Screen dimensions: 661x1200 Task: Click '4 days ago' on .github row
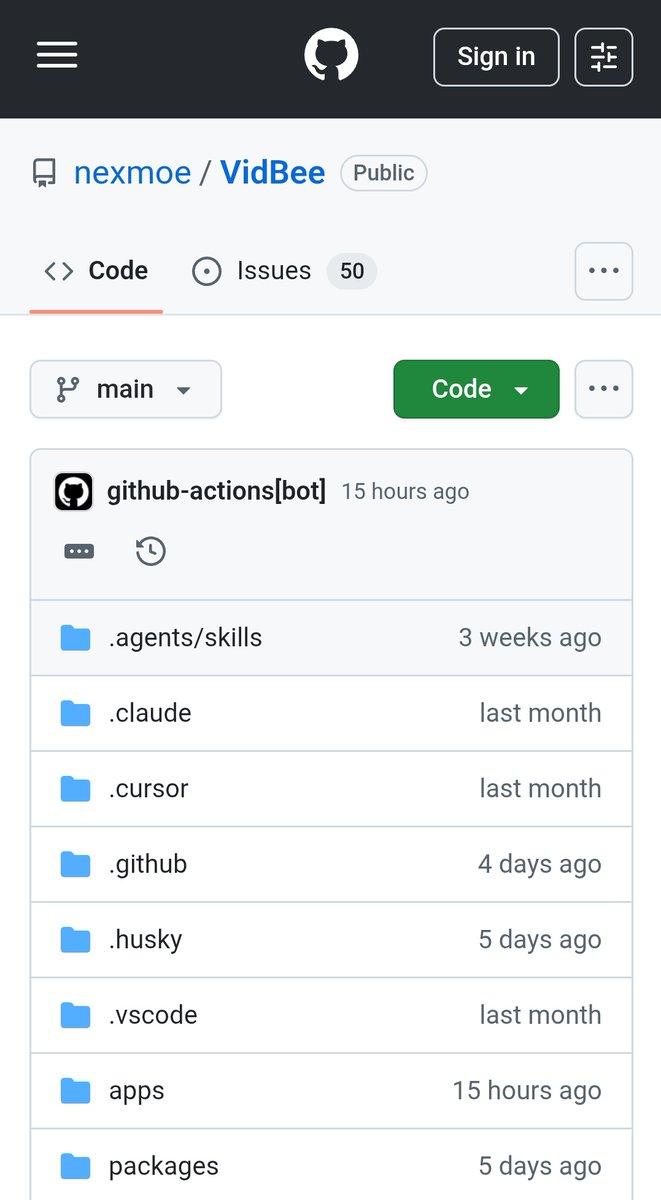(x=540, y=864)
